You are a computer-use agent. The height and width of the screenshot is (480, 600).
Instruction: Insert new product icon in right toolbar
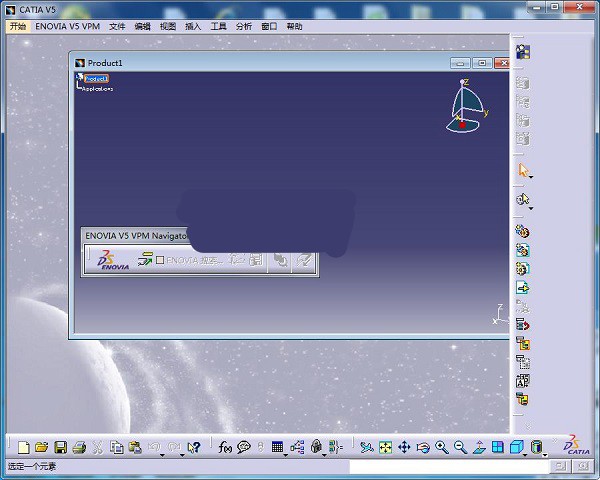[x=523, y=250]
